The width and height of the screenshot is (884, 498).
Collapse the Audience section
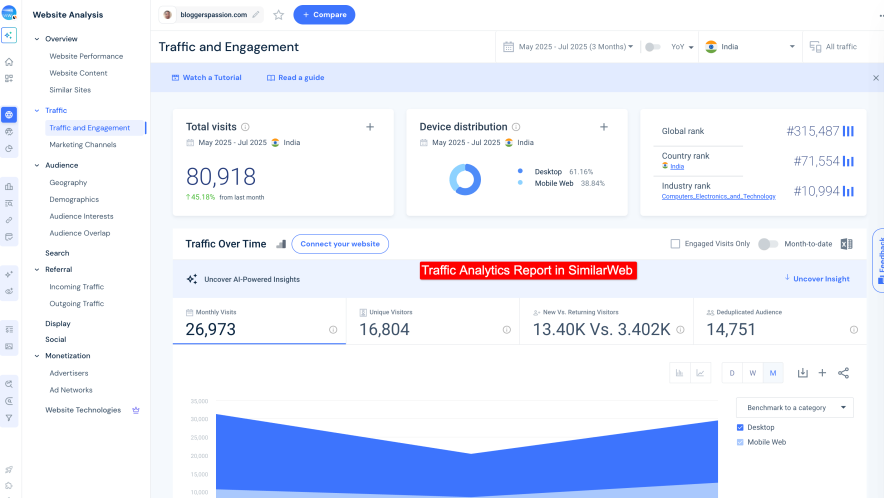[37, 165]
